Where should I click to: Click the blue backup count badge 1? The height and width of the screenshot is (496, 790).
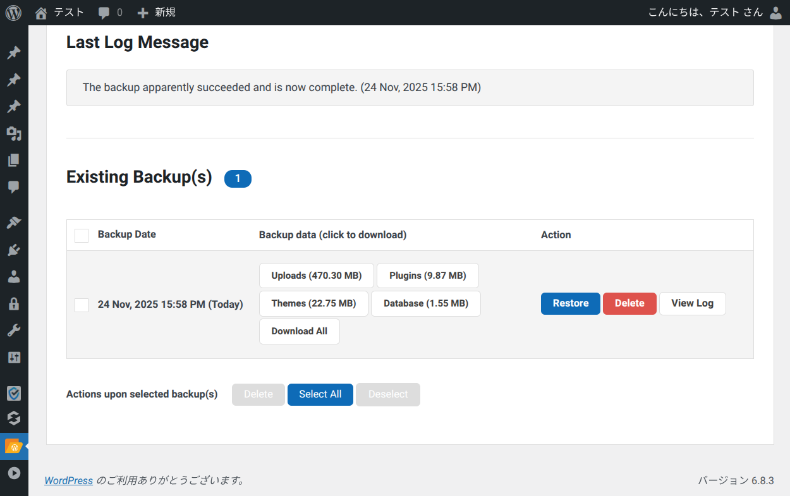(x=238, y=178)
